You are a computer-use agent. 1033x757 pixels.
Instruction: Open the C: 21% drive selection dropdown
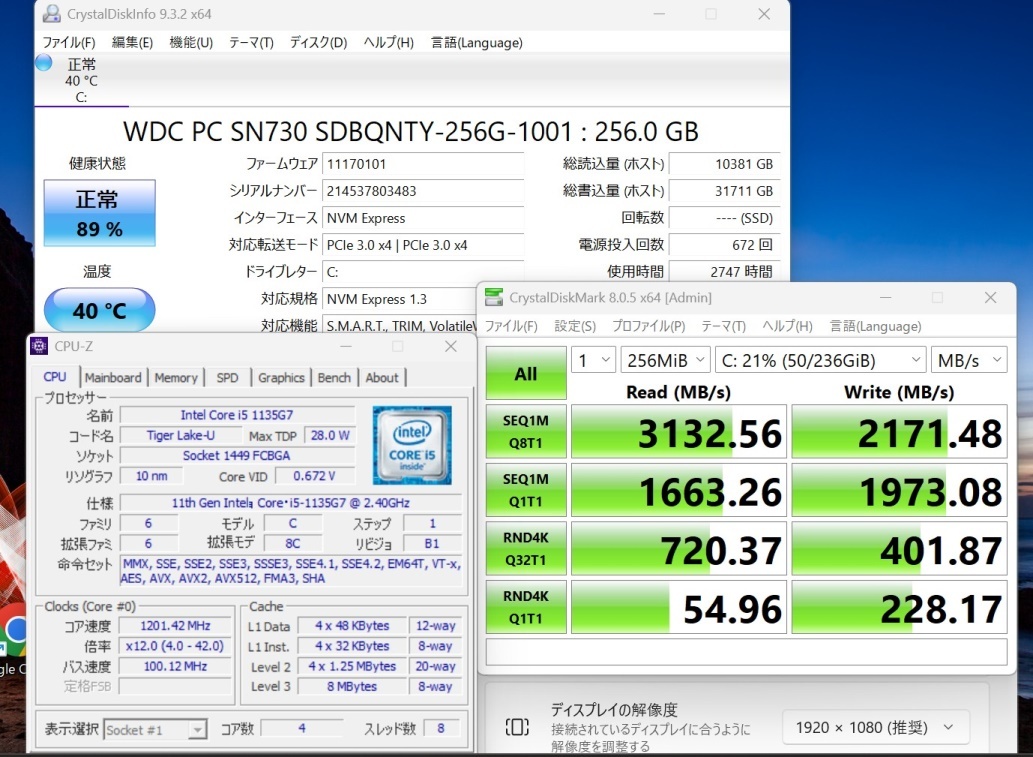(x=820, y=360)
